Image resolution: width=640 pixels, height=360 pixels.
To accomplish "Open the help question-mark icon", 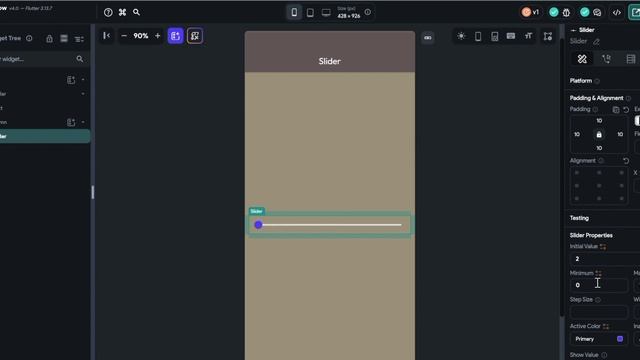I will [108, 12].
